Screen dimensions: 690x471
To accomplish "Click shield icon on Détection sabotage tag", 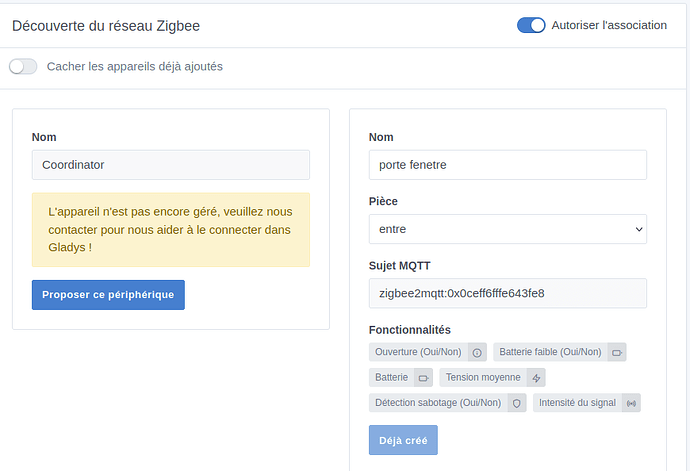I will click(x=516, y=403).
